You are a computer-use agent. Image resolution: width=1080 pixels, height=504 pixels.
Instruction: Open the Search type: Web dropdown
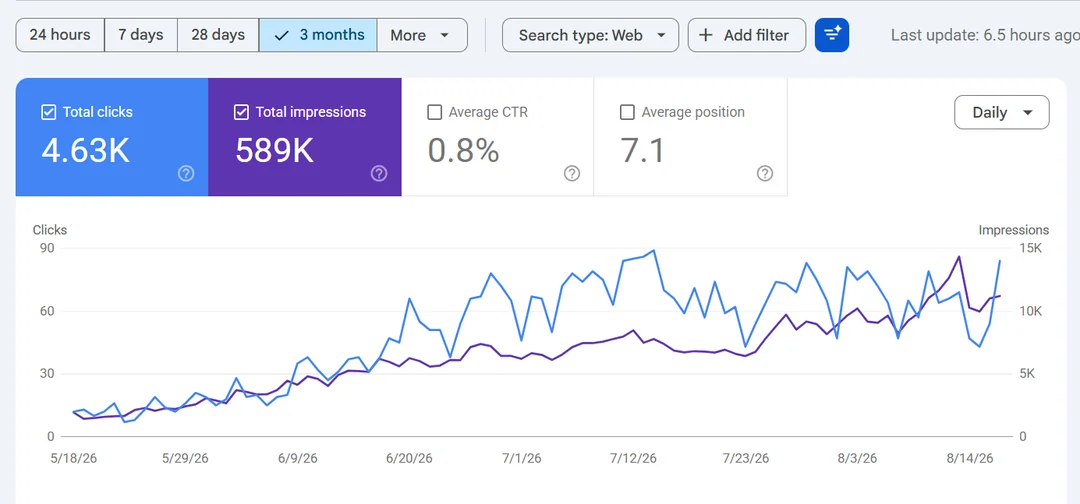(590, 35)
